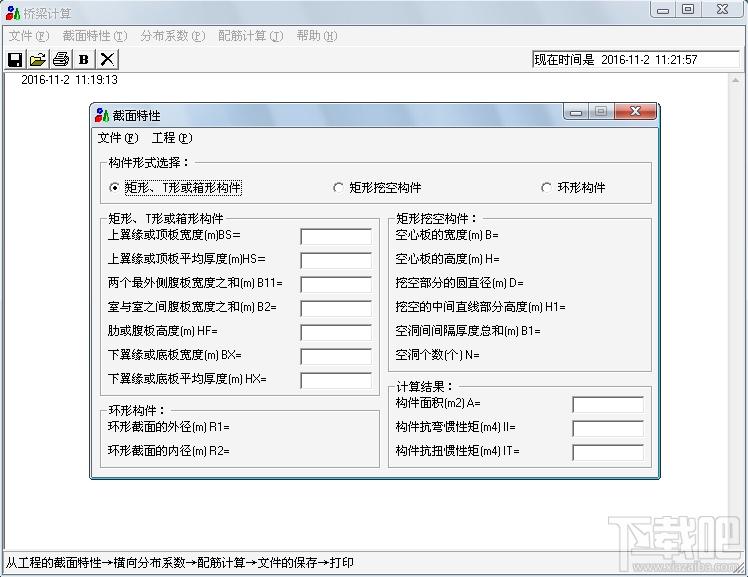Maximize the 截面特性 dialog
This screenshot has height=577, width=748.
click(x=601, y=112)
